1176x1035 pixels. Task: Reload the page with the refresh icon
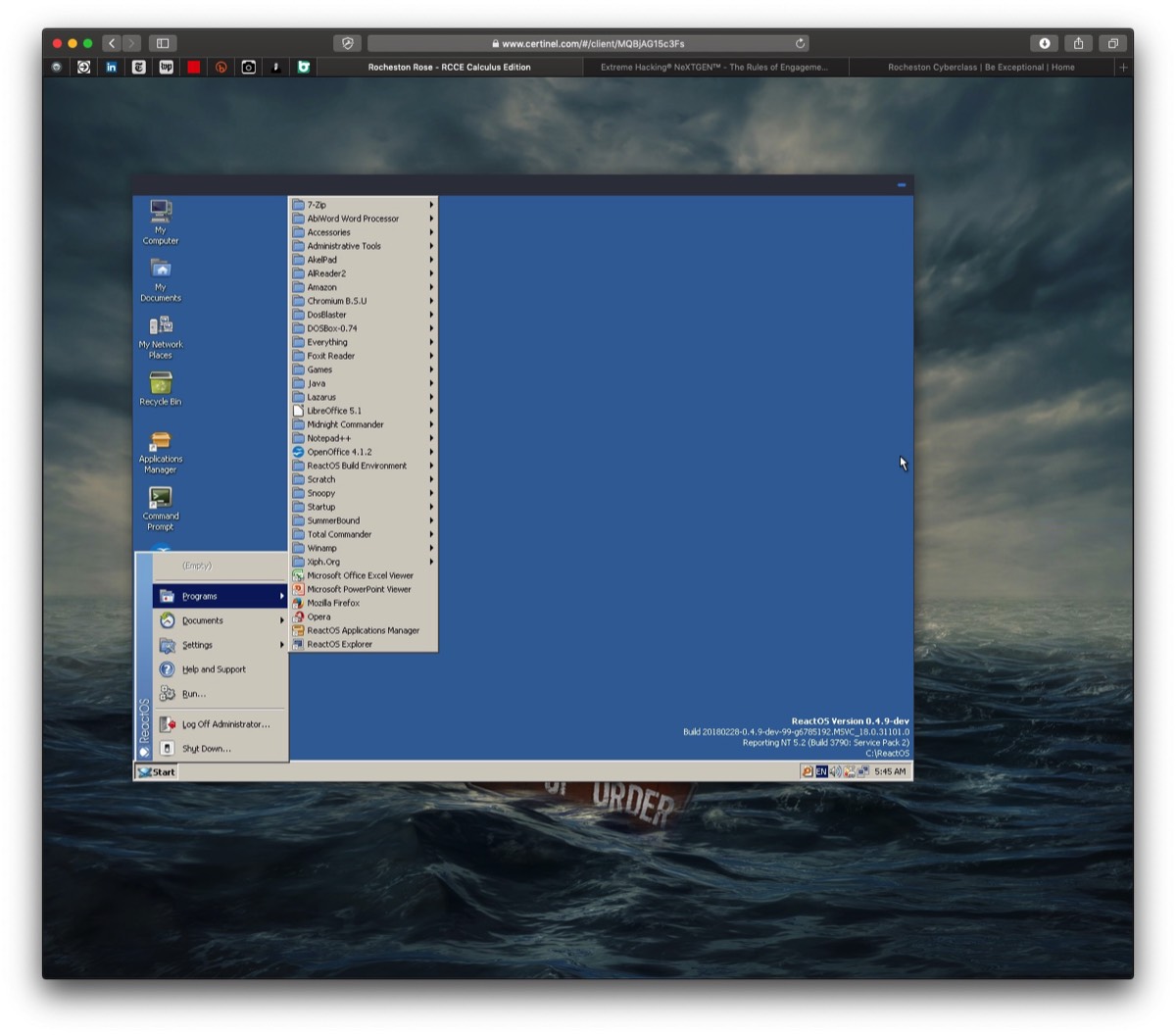click(801, 43)
